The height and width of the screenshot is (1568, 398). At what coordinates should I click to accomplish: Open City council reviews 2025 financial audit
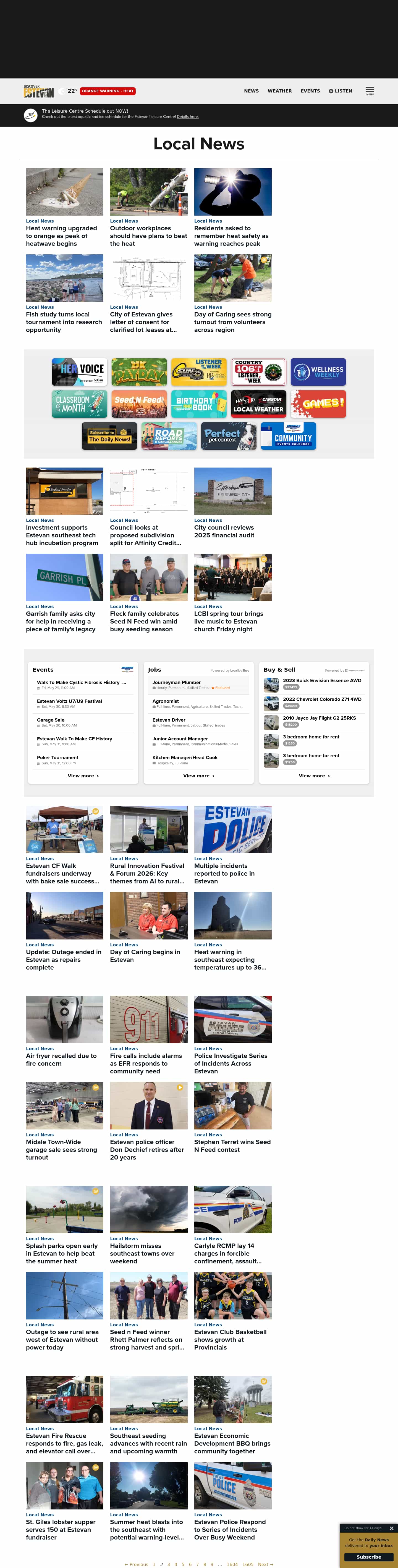[x=224, y=531]
